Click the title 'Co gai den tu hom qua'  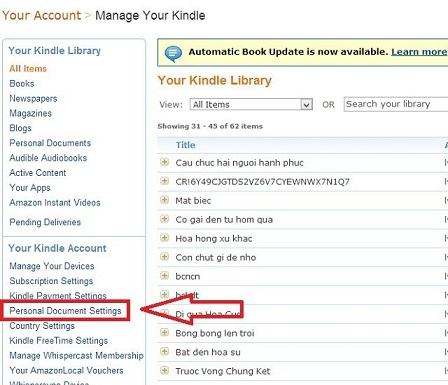224,220
